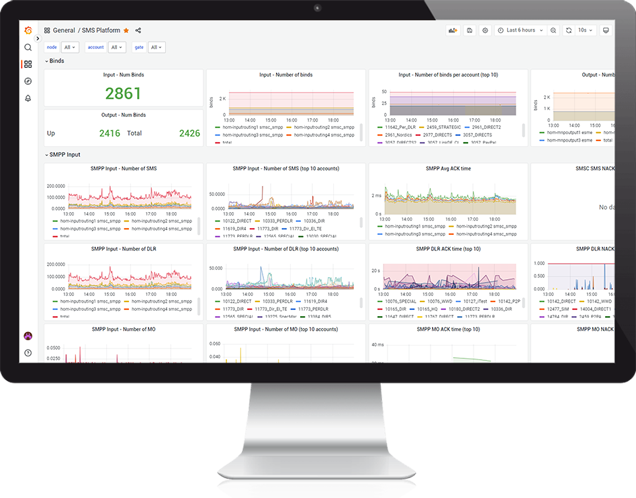The width and height of the screenshot is (636, 498).
Task: Click the Add panel icon
Action: (x=453, y=30)
